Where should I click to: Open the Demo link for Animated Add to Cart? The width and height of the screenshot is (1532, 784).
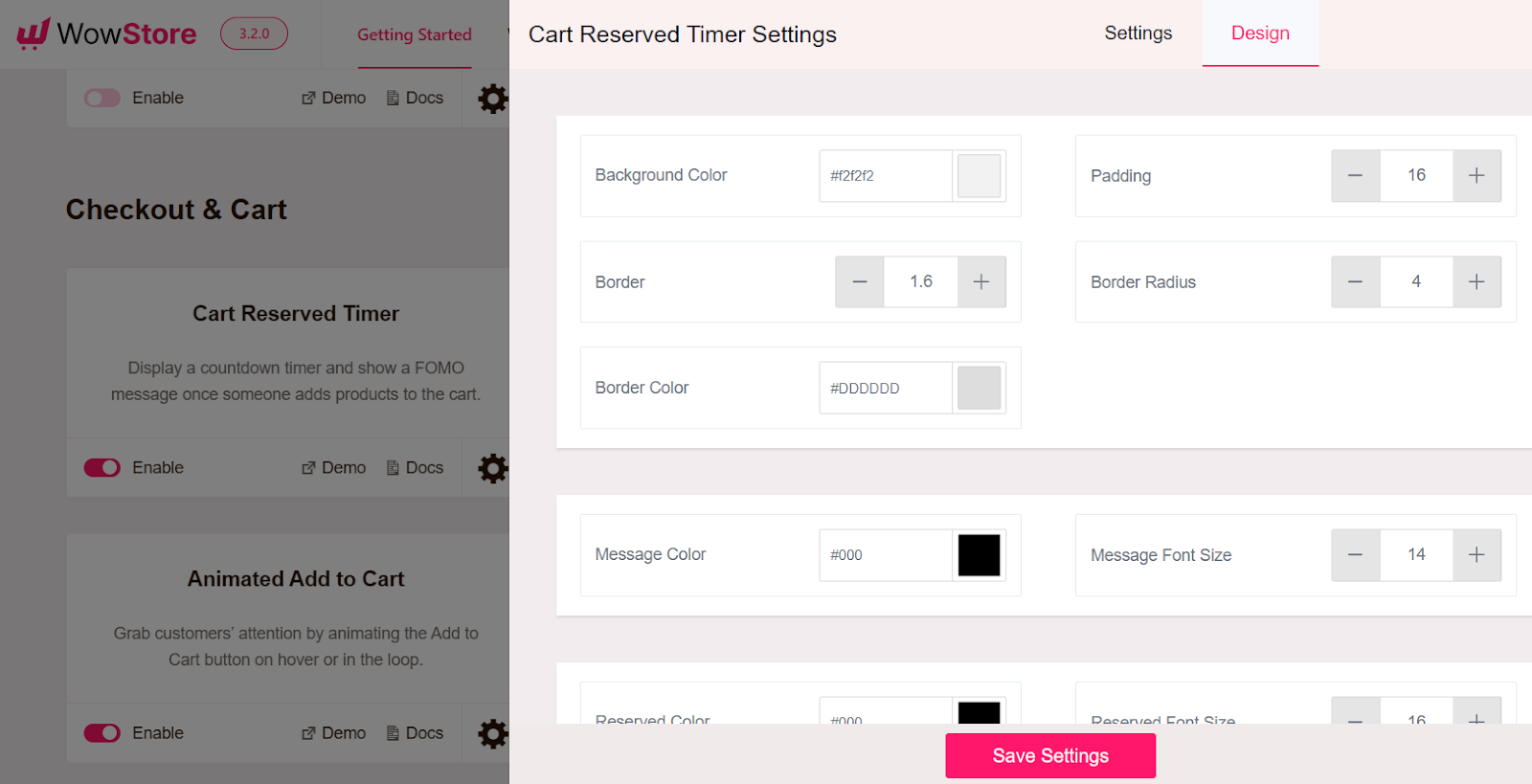point(332,733)
